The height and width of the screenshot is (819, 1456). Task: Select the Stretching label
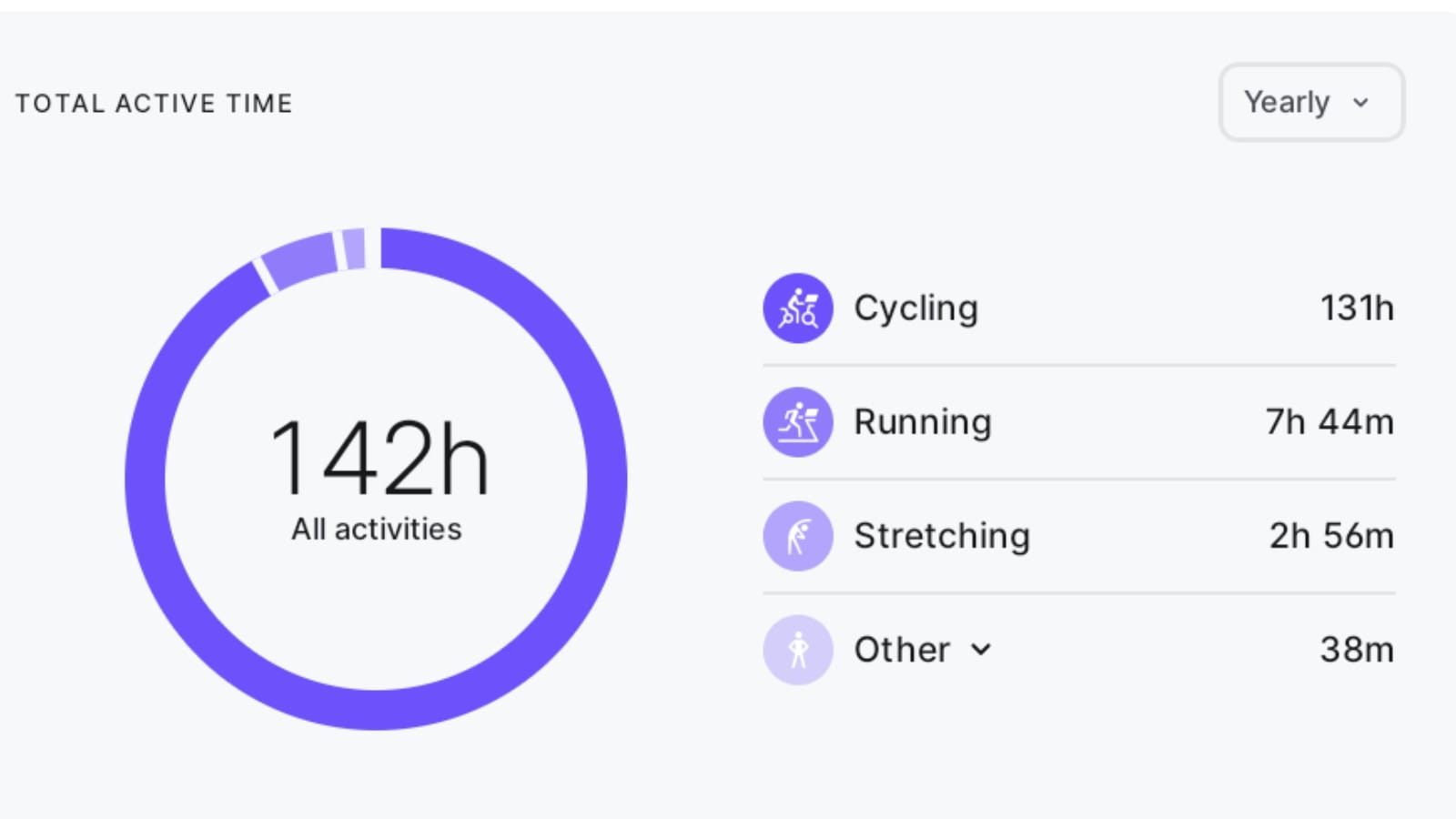pyautogui.click(x=941, y=536)
